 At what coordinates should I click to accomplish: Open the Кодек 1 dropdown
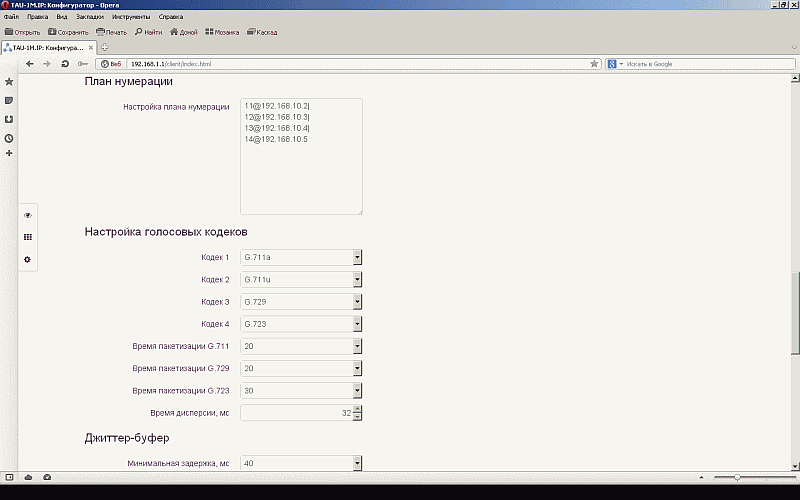(x=301, y=257)
